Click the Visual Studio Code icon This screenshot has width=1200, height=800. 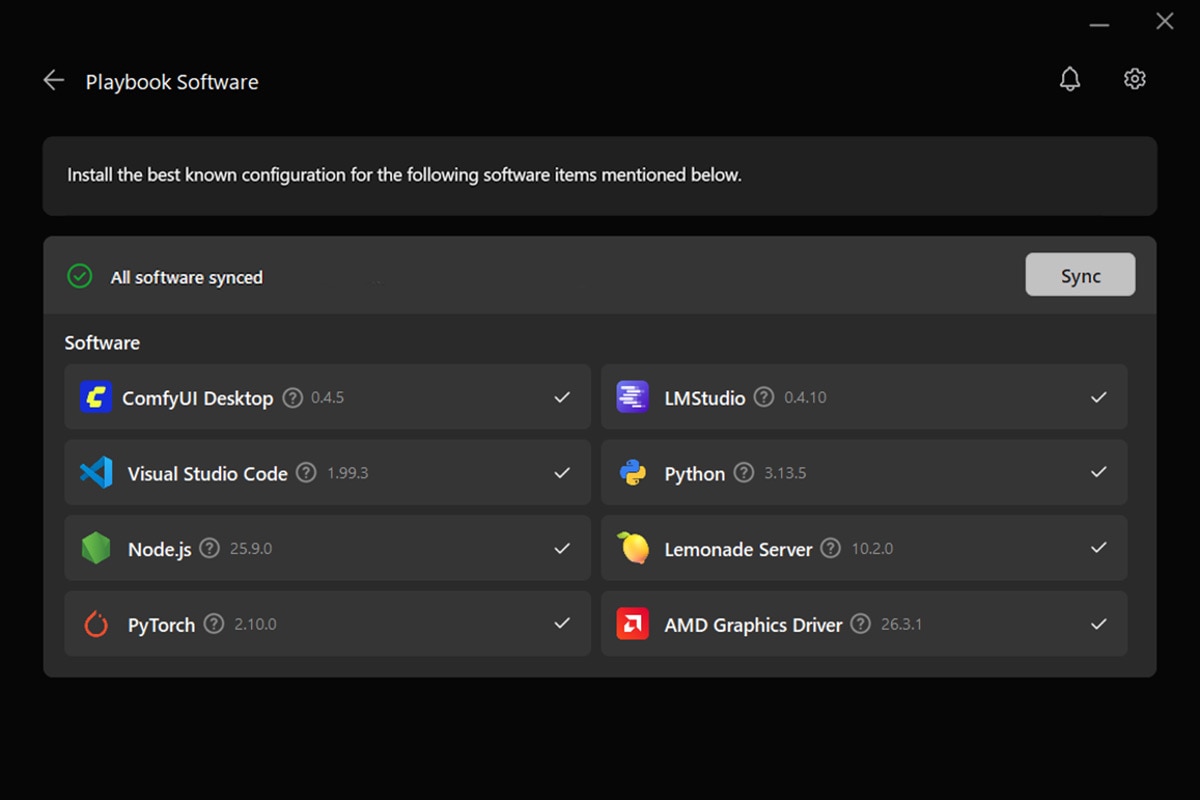tap(96, 473)
